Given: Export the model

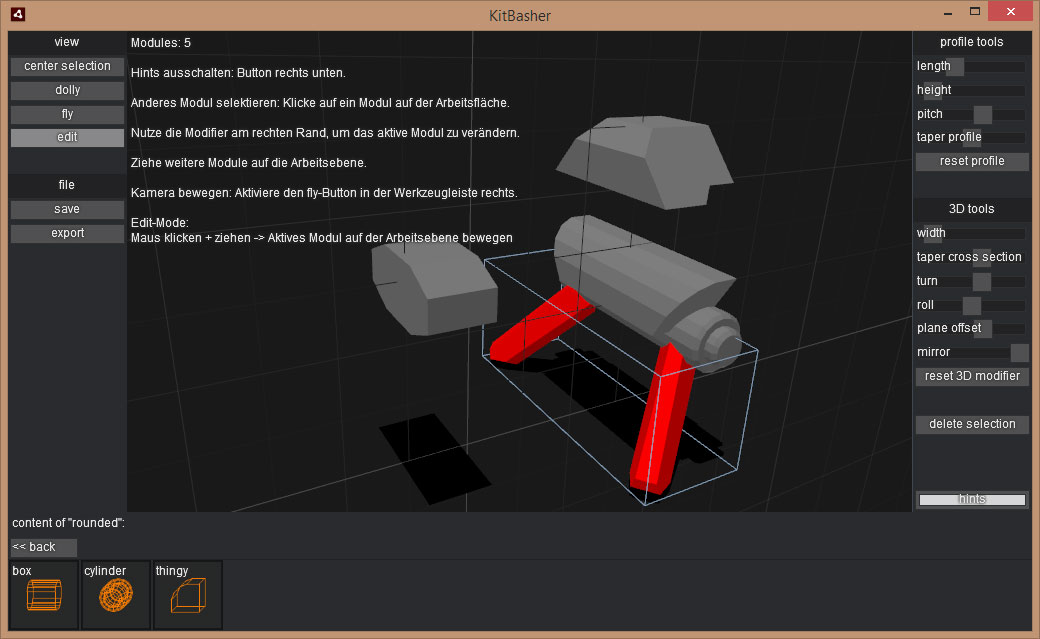Looking at the screenshot, I should 67,233.
